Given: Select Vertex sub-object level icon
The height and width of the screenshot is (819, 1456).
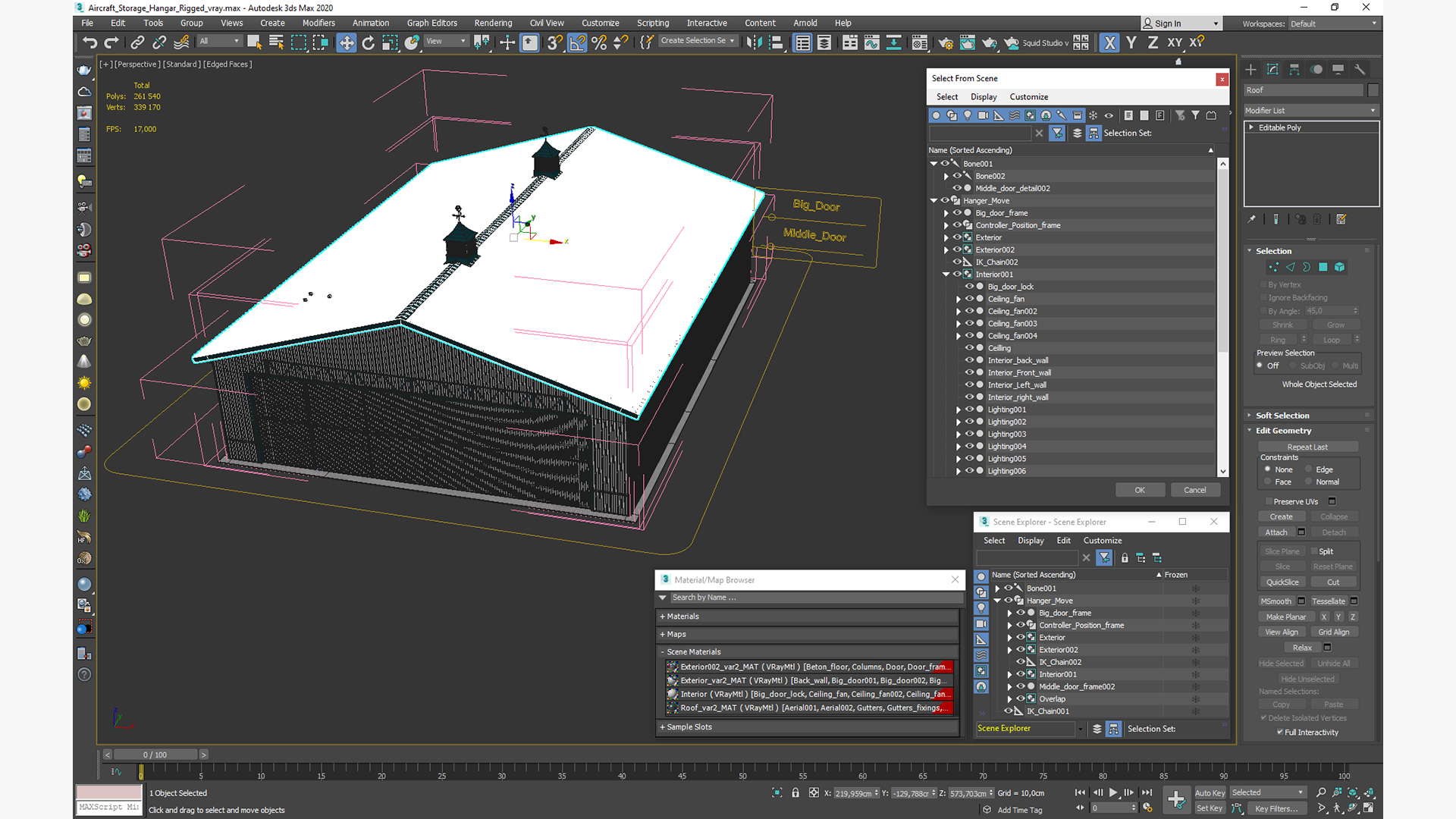Looking at the screenshot, I should point(1273,267).
